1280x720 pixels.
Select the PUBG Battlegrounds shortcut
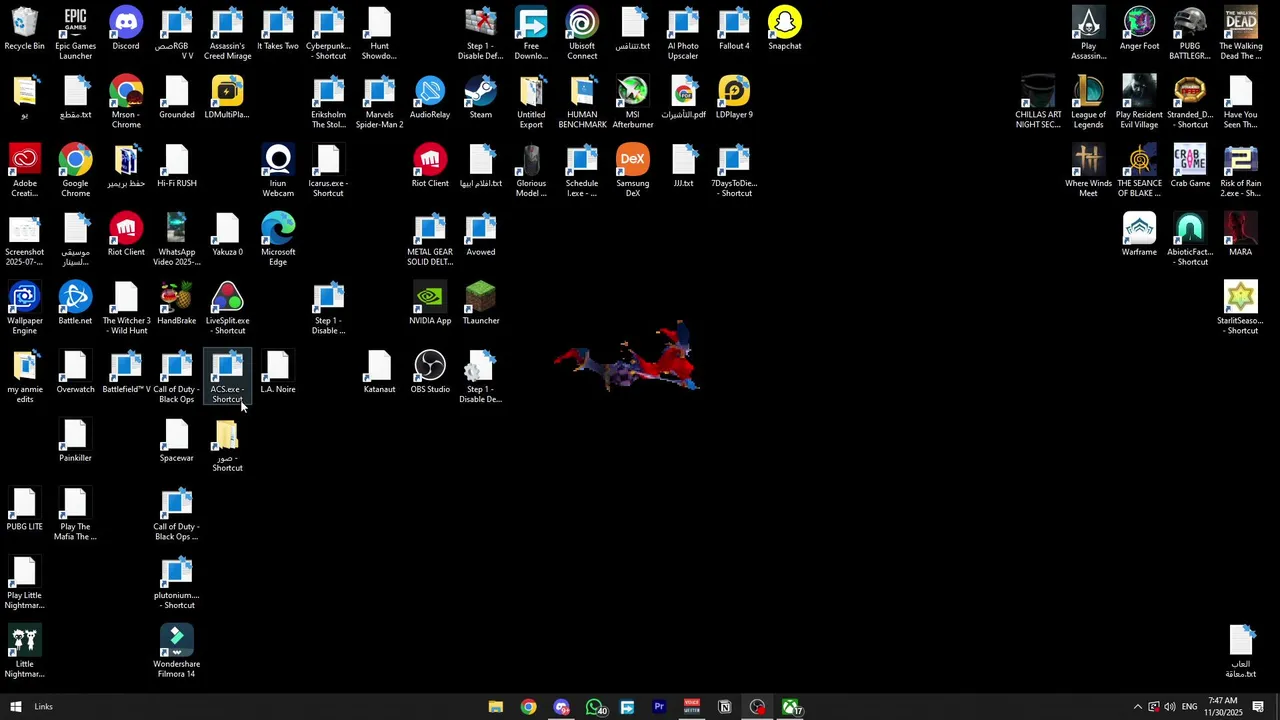click(x=1190, y=34)
